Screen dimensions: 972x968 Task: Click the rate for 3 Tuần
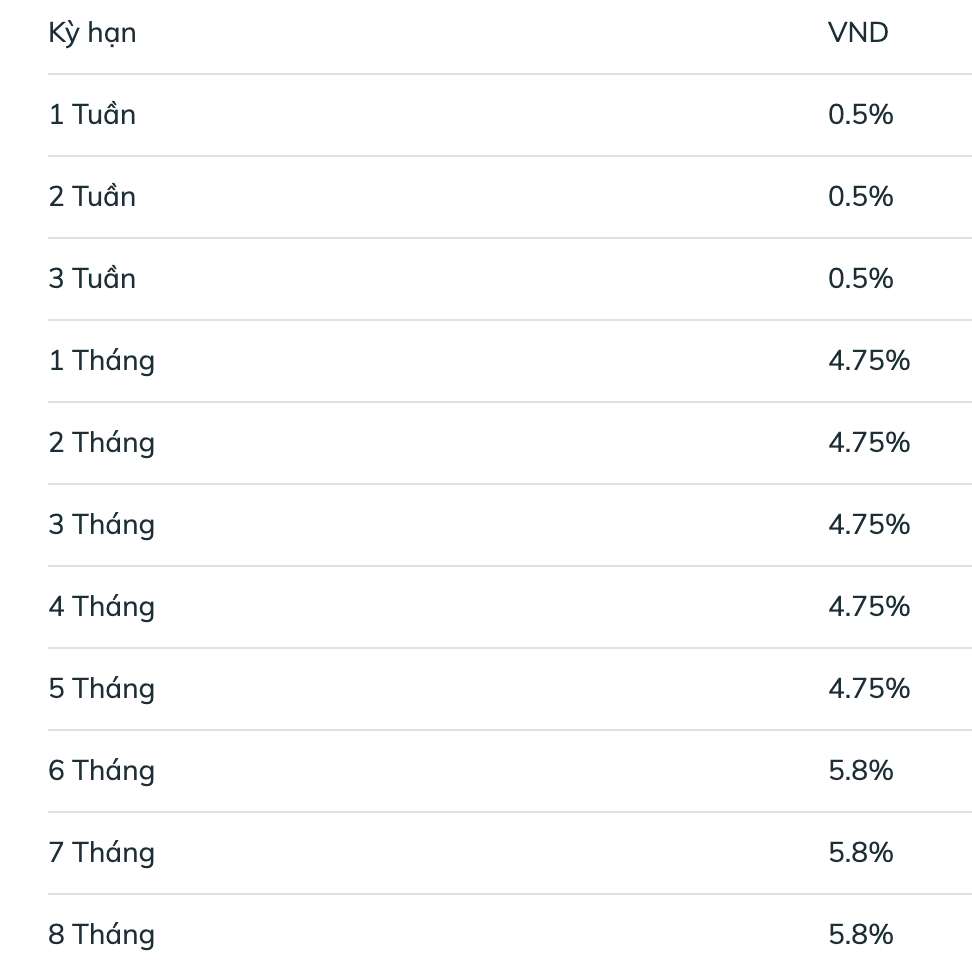860,279
